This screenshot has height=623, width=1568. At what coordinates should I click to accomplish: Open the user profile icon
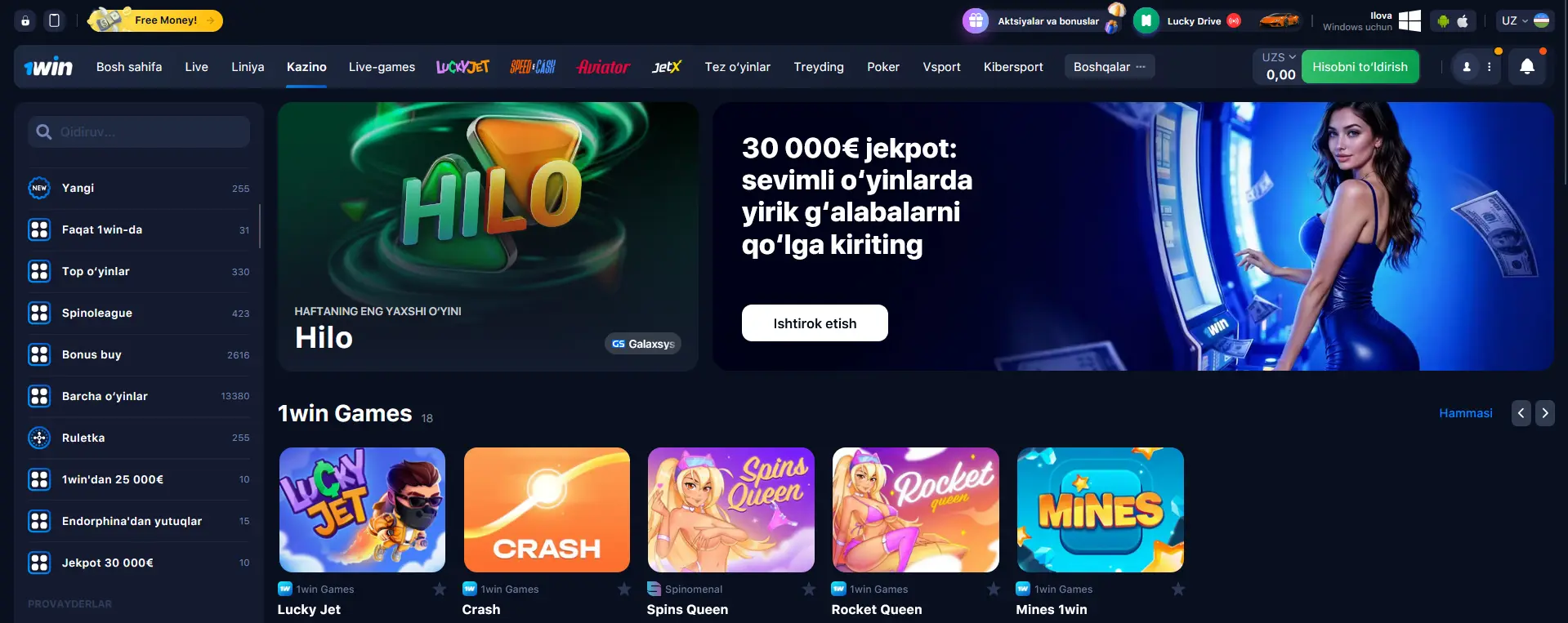tap(1467, 67)
